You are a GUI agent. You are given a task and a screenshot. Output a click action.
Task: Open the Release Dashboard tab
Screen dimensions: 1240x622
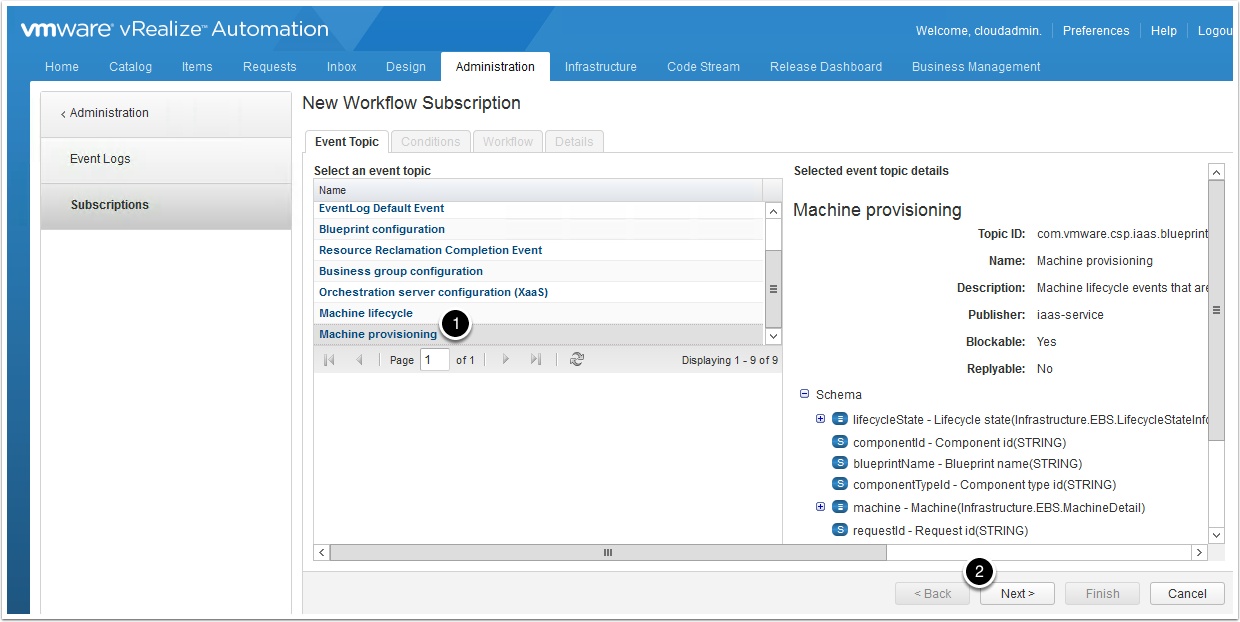826,67
